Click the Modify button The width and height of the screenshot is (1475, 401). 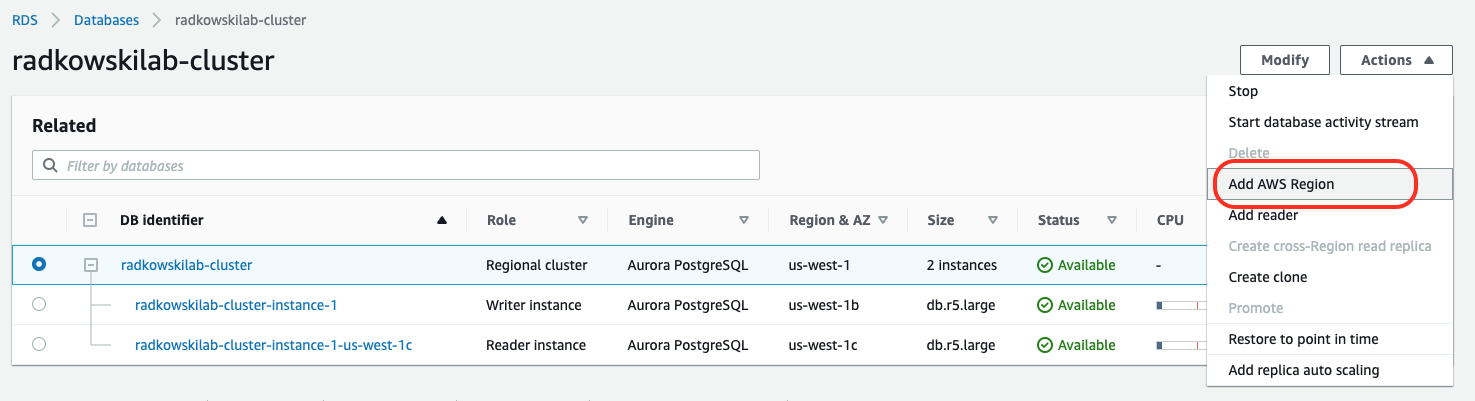(x=1285, y=60)
